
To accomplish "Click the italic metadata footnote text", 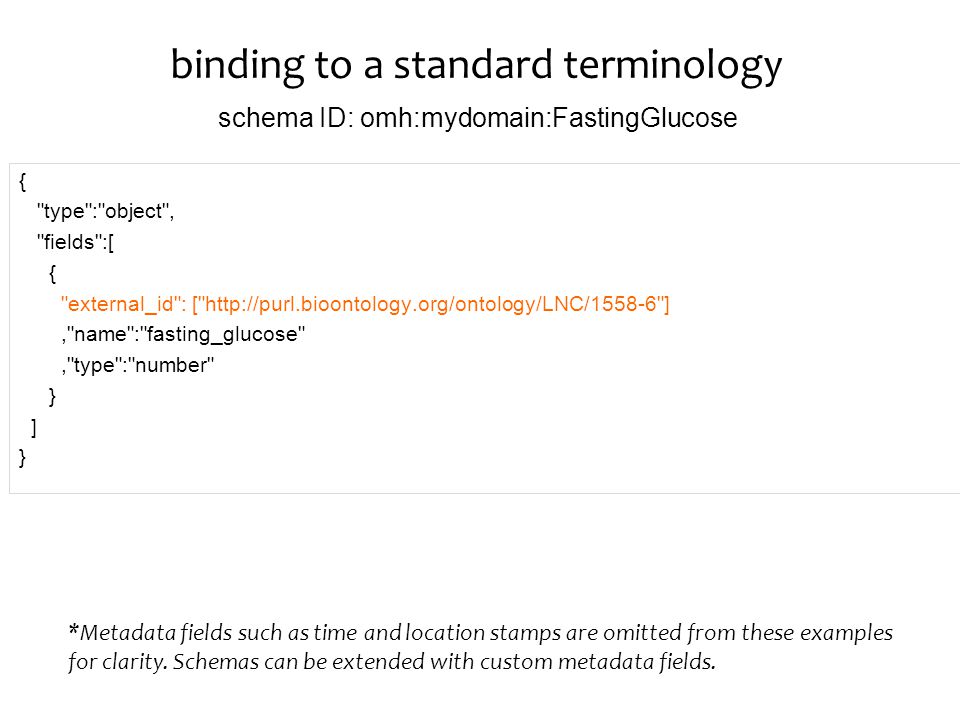I will pos(481,647).
